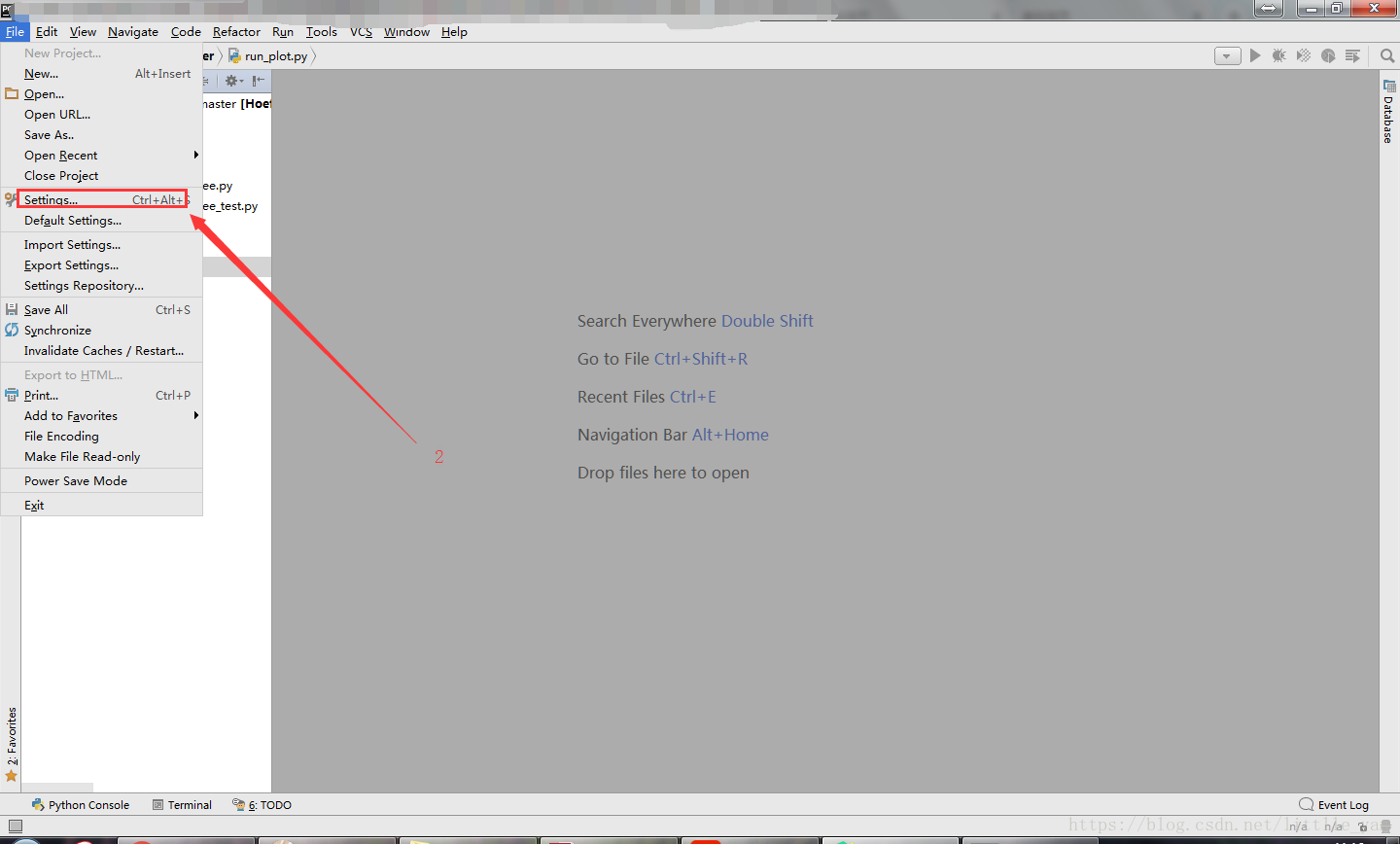
Task: Show the Favorites tool window
Action: click(11, 749)
